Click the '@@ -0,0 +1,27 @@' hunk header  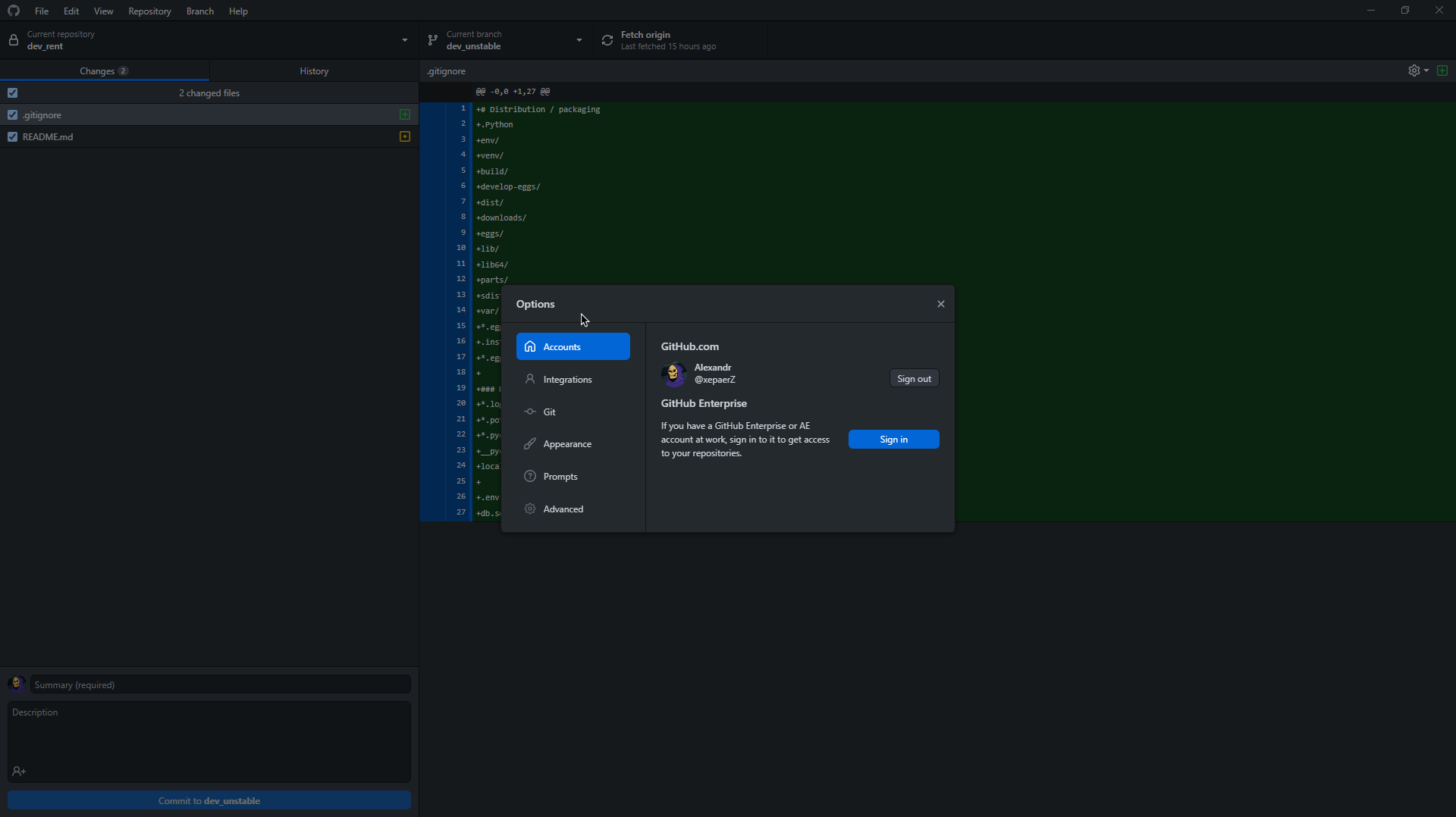pos(513,91)
